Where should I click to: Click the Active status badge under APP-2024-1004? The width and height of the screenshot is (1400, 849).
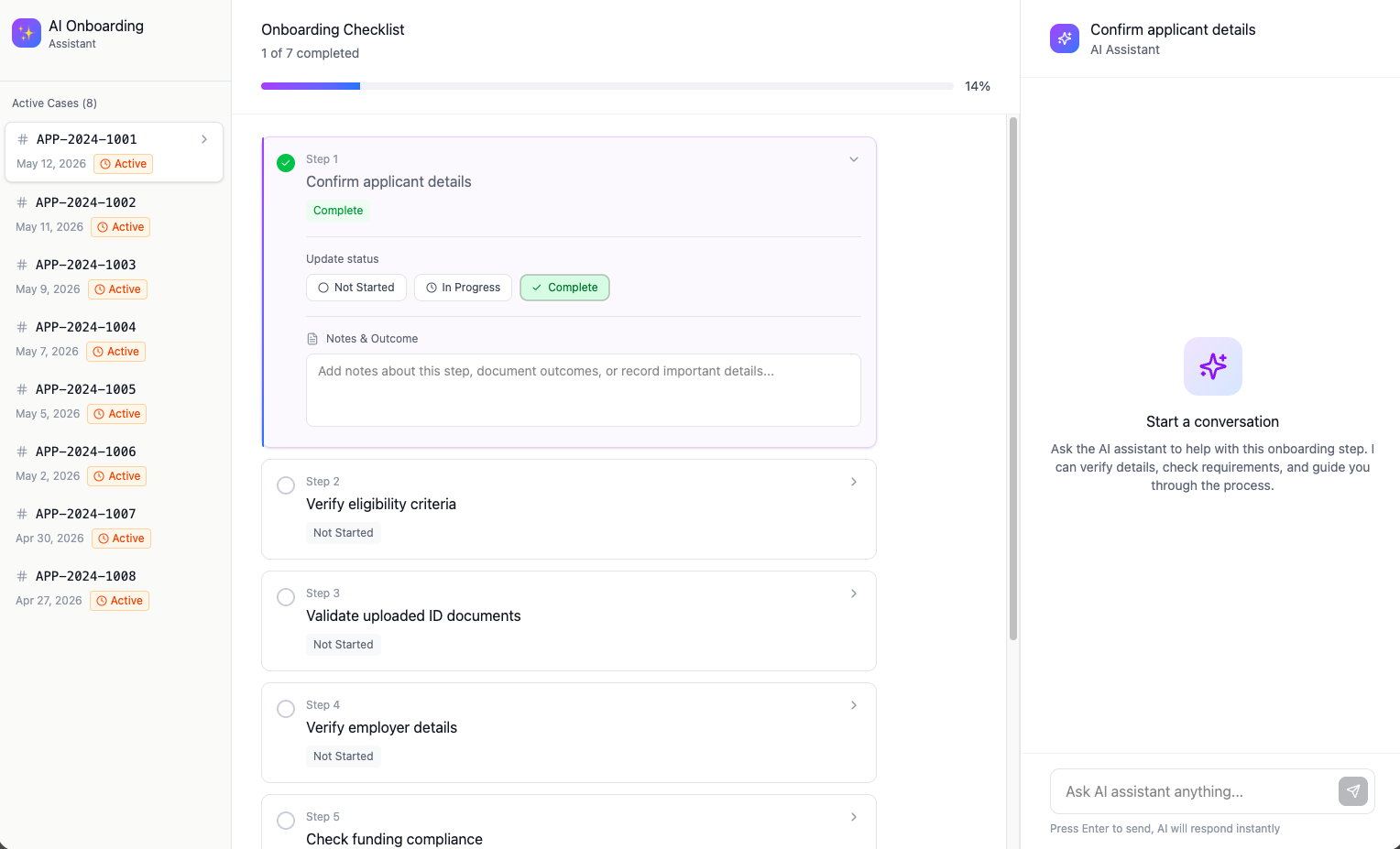pyautogui.click(x=115, y=352)
